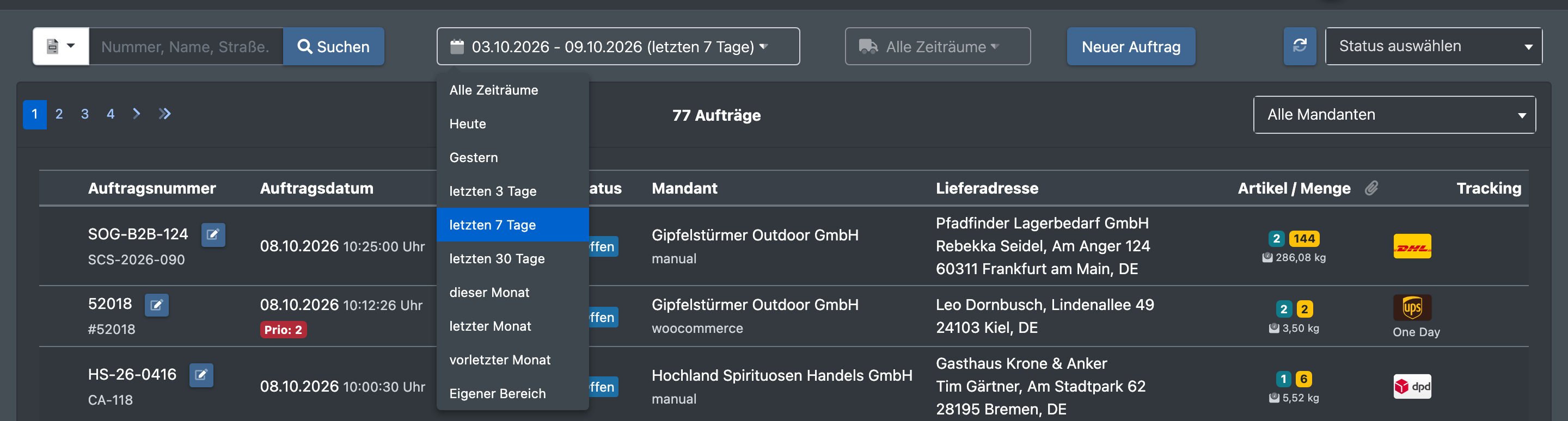Click Gipfelstürmer Outdoor GmbH in the SOG-B2B-124 row
The width and height of the screenshot is (1568, 421).
coord(755,235)
